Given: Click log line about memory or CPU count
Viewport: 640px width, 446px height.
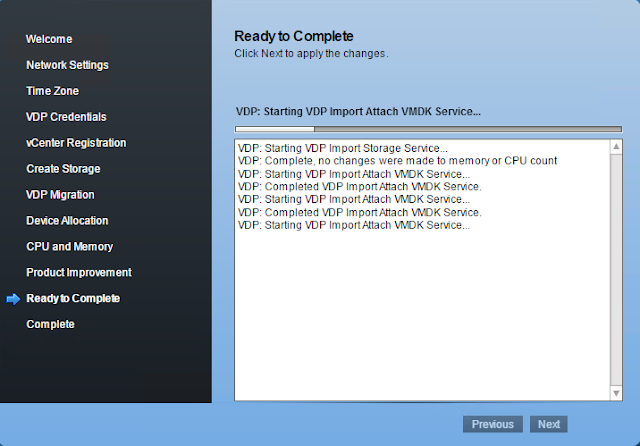Looking at the screenshot, I should click(x=398, y=161).
